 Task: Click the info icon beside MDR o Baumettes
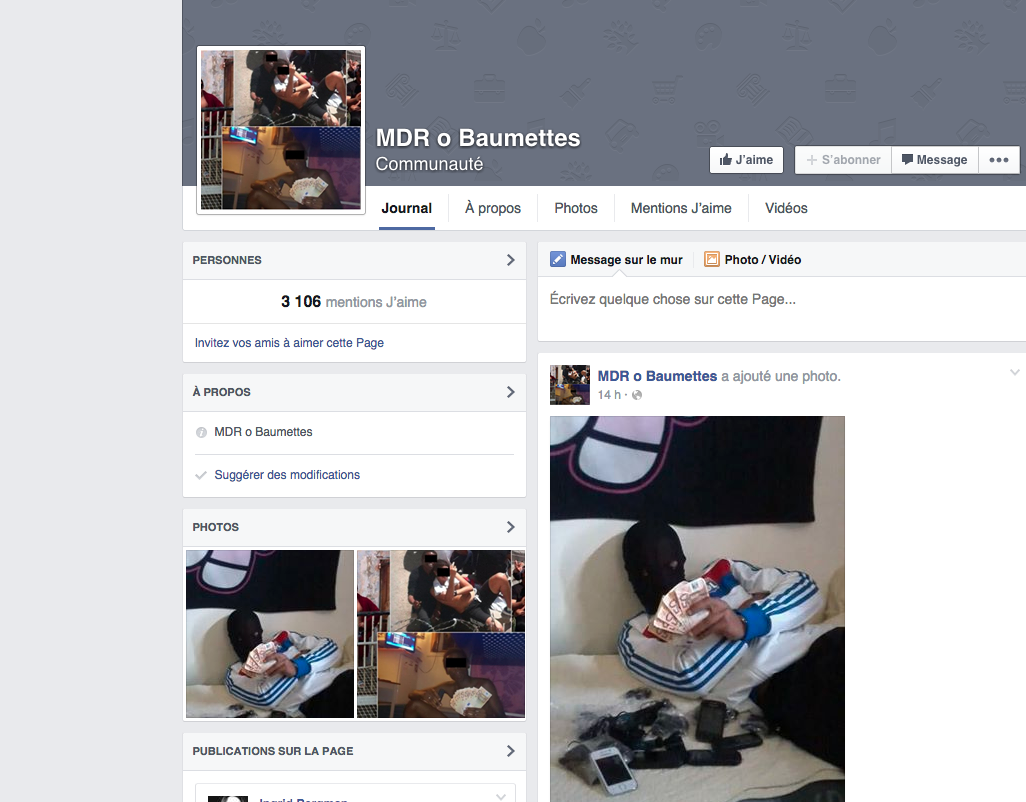point(202,432)
